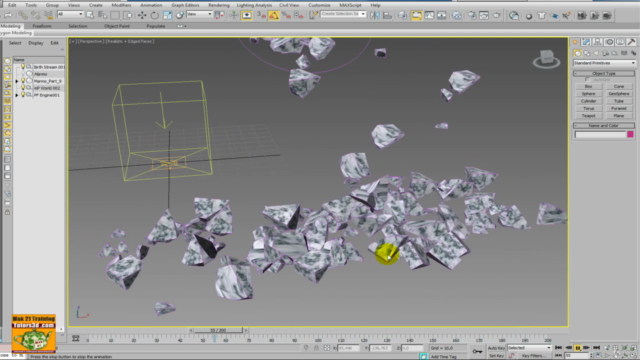Switch to the Object Paint ribbon tab

click(117, 26)
